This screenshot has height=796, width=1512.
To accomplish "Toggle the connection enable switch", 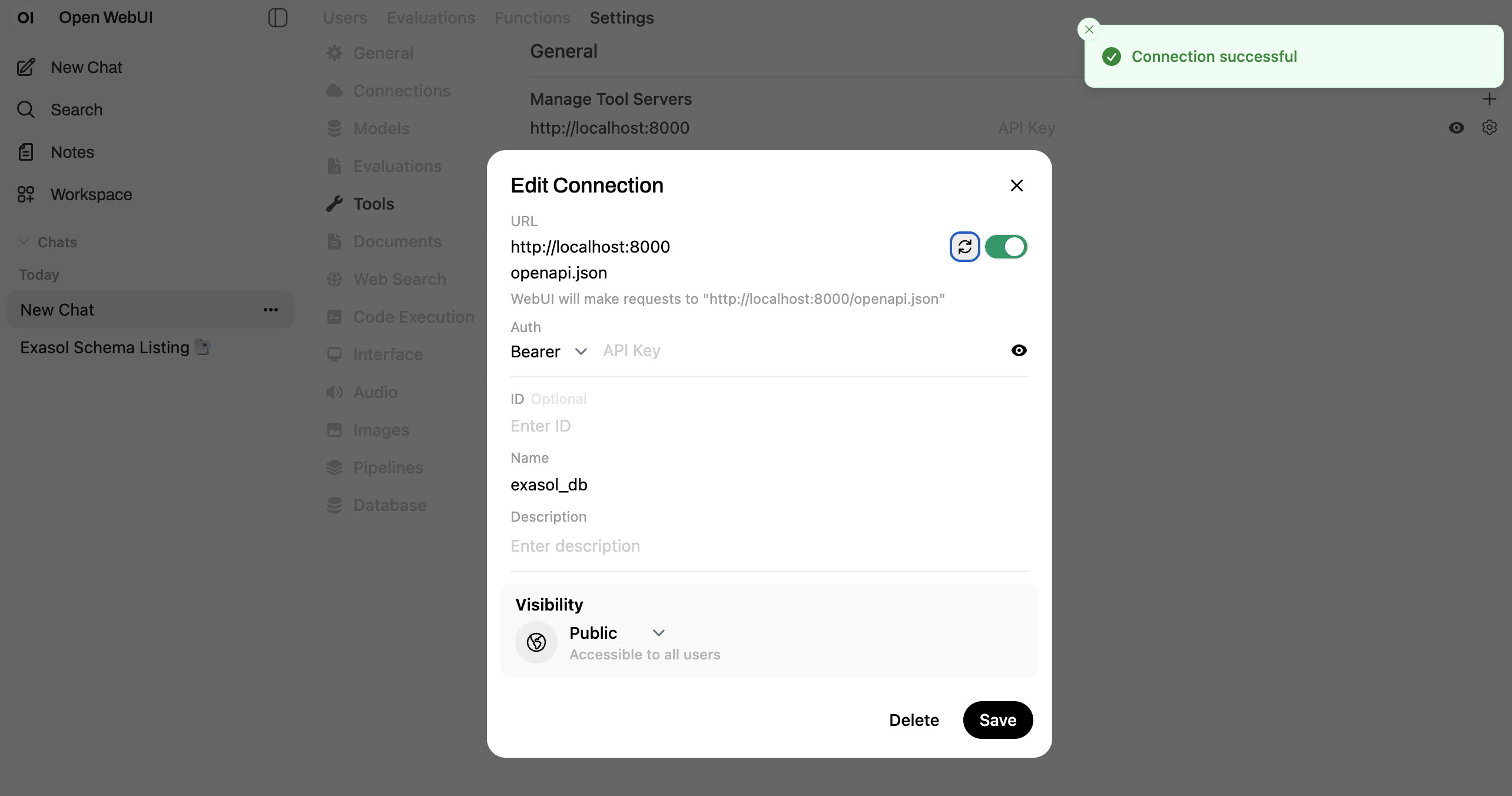I will coord(1006,247).
